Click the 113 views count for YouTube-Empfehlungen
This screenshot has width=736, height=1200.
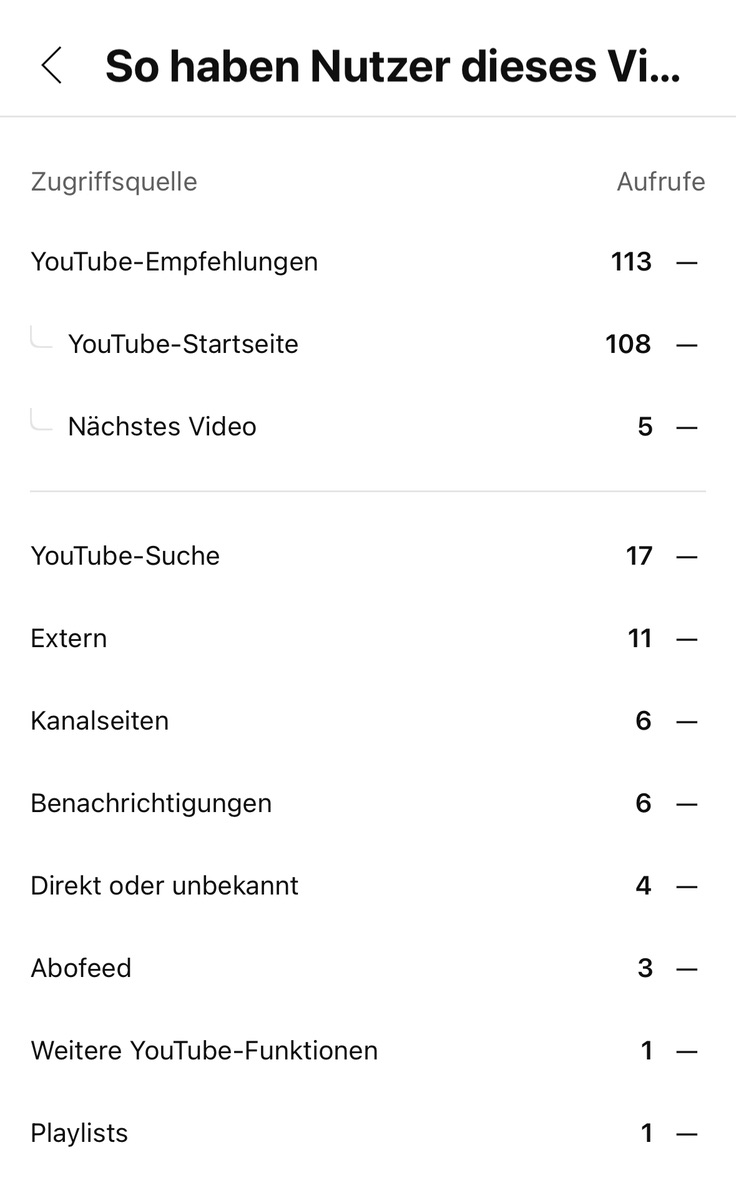coord(631,262)
